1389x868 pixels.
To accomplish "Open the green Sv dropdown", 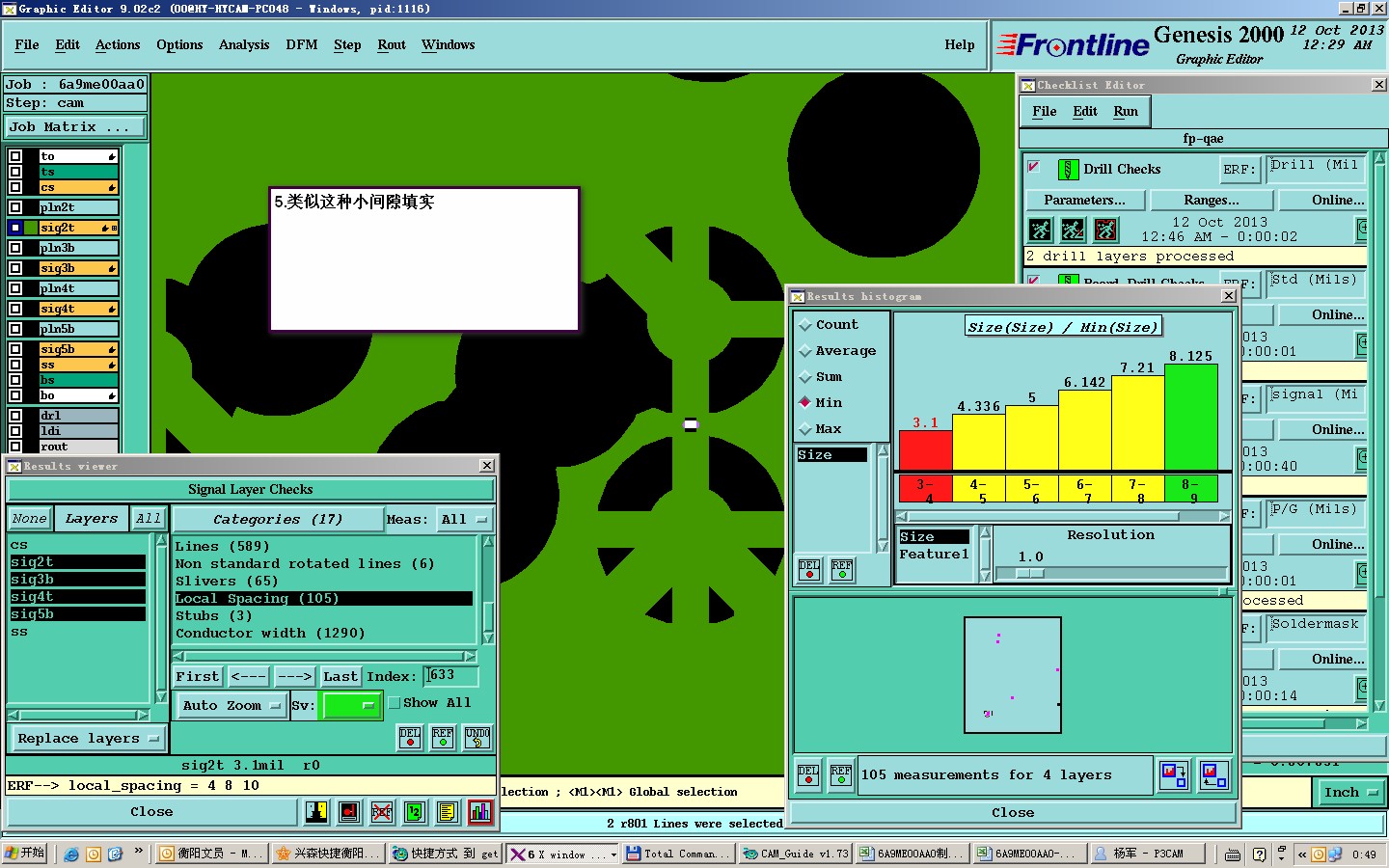I will point(351,706).
